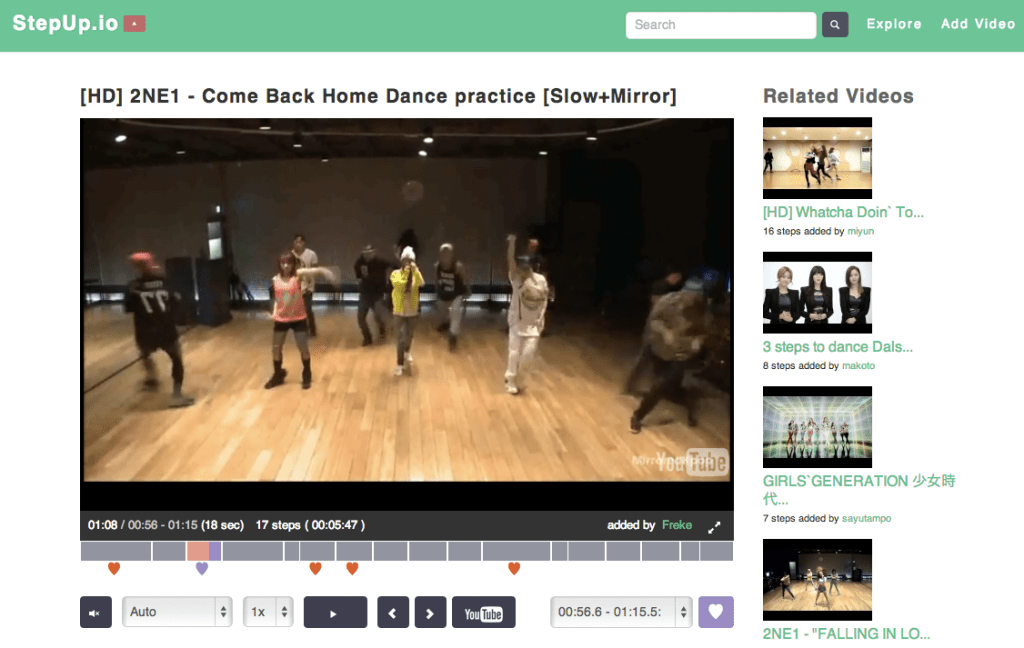This screenshot has width=1024, height=648.
Task: Click the video title heading text
Action: [378, 96]
